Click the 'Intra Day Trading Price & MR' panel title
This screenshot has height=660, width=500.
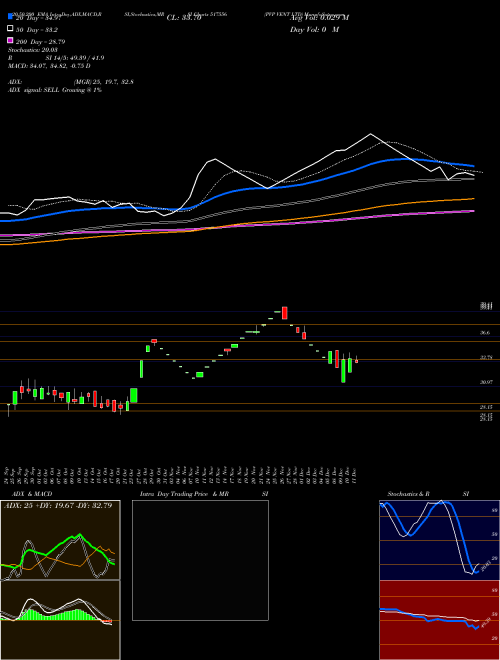pos(184,494)
